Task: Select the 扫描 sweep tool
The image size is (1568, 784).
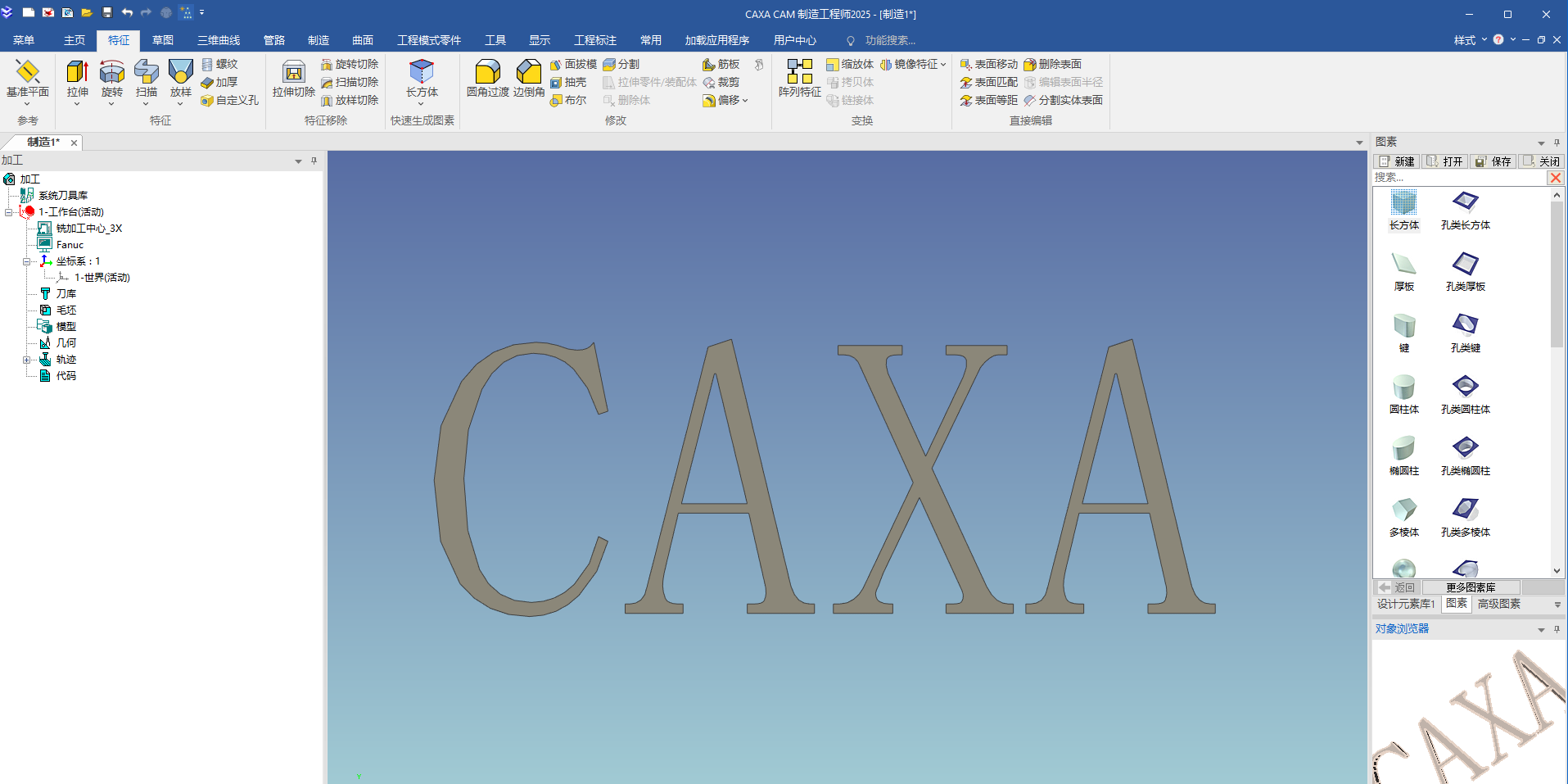Action: point(146,75)
